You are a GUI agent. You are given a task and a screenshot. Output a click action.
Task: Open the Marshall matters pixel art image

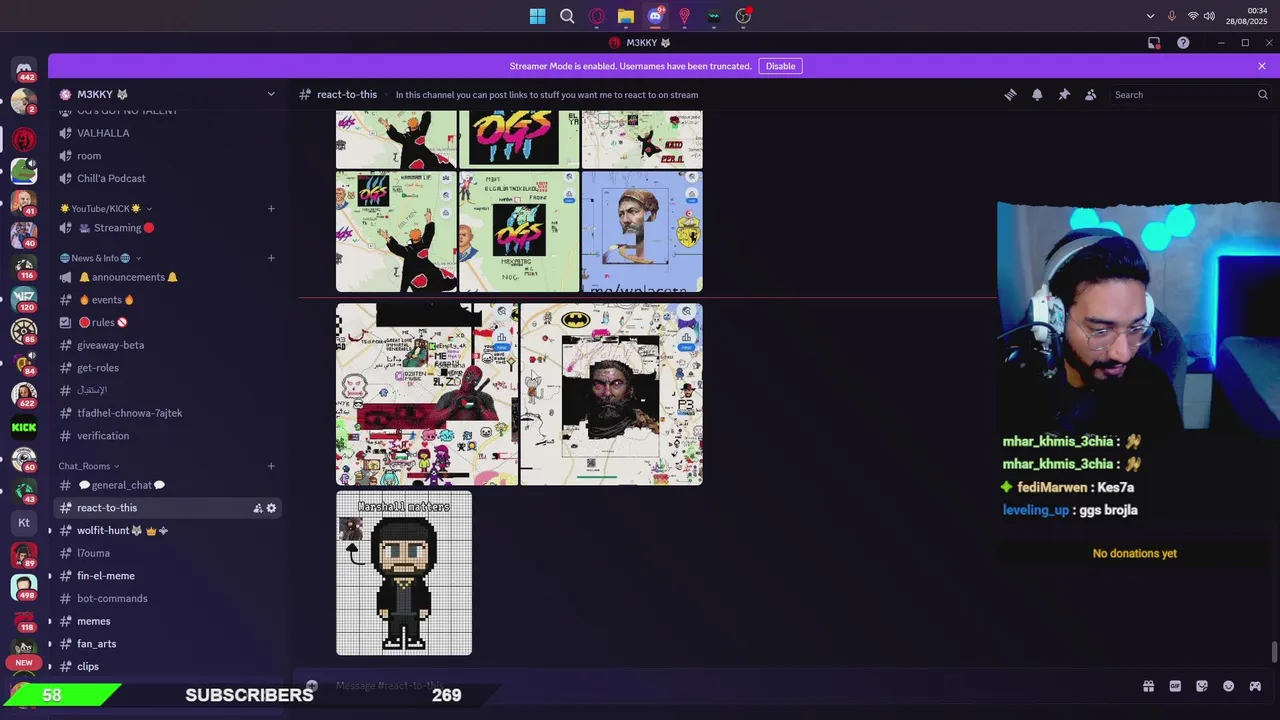point(404,573)
